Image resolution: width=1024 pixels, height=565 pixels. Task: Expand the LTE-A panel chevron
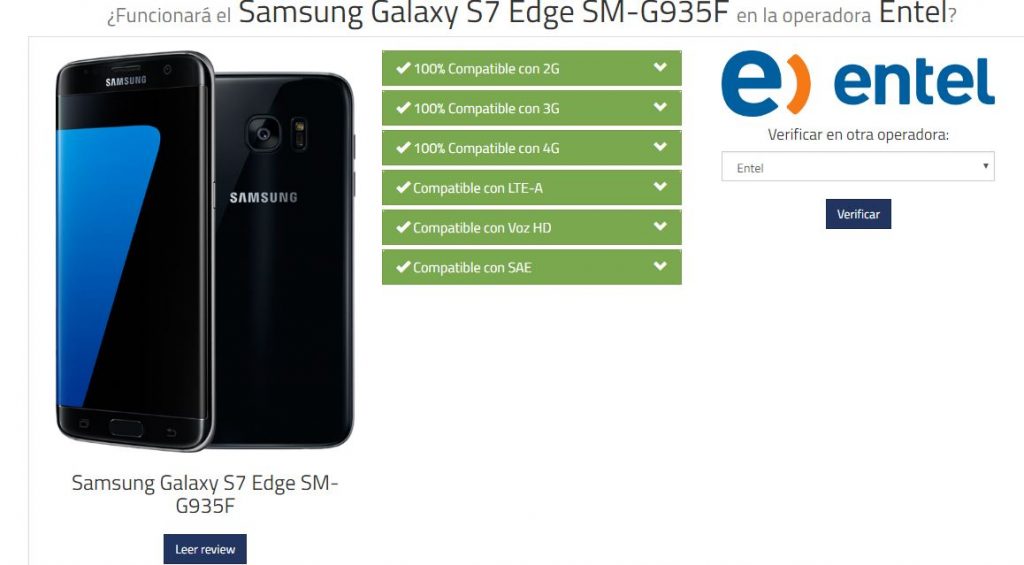660,187
